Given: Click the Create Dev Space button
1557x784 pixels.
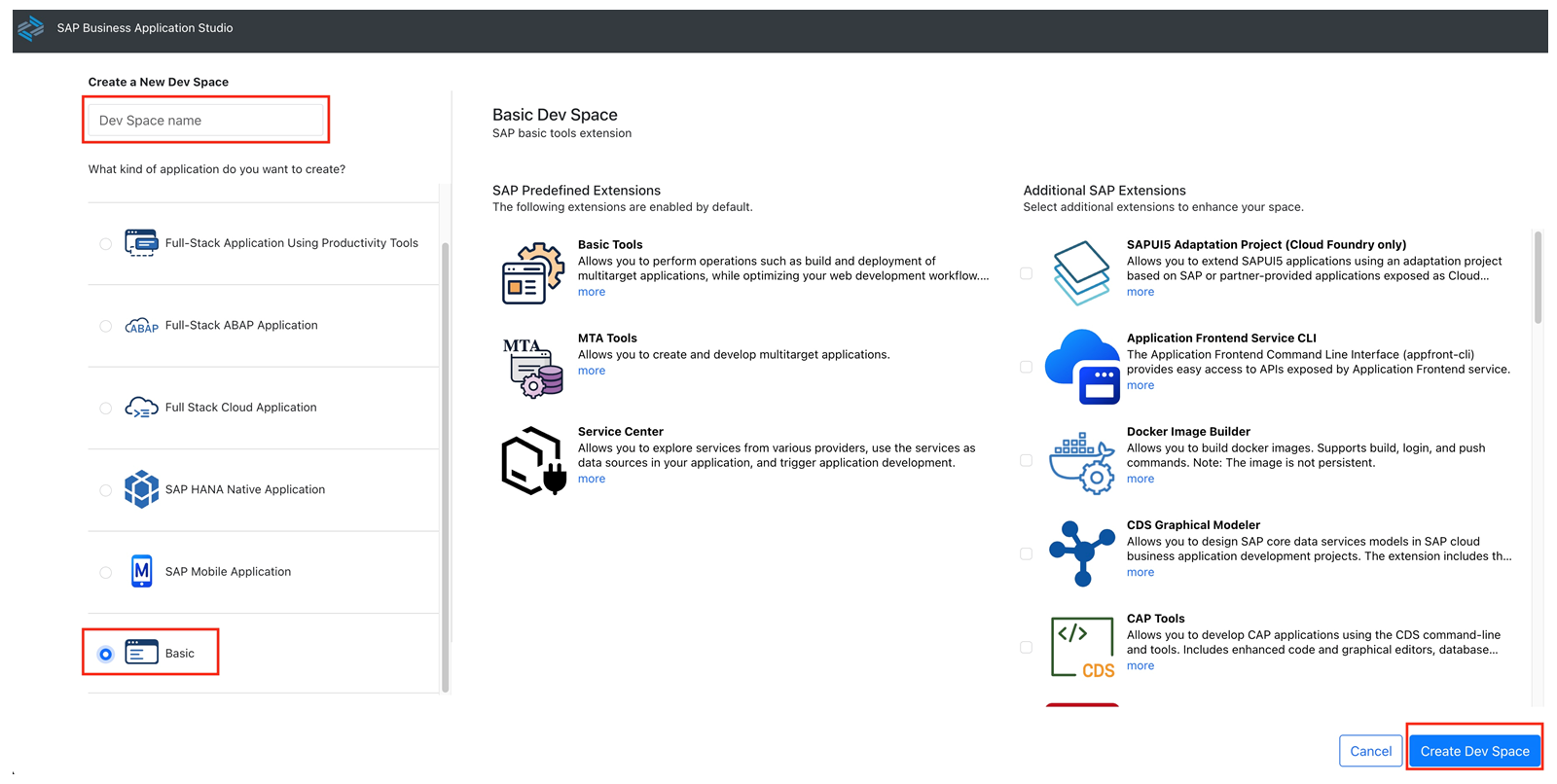Looking at the screenshot, I should tap(1474, 751).
